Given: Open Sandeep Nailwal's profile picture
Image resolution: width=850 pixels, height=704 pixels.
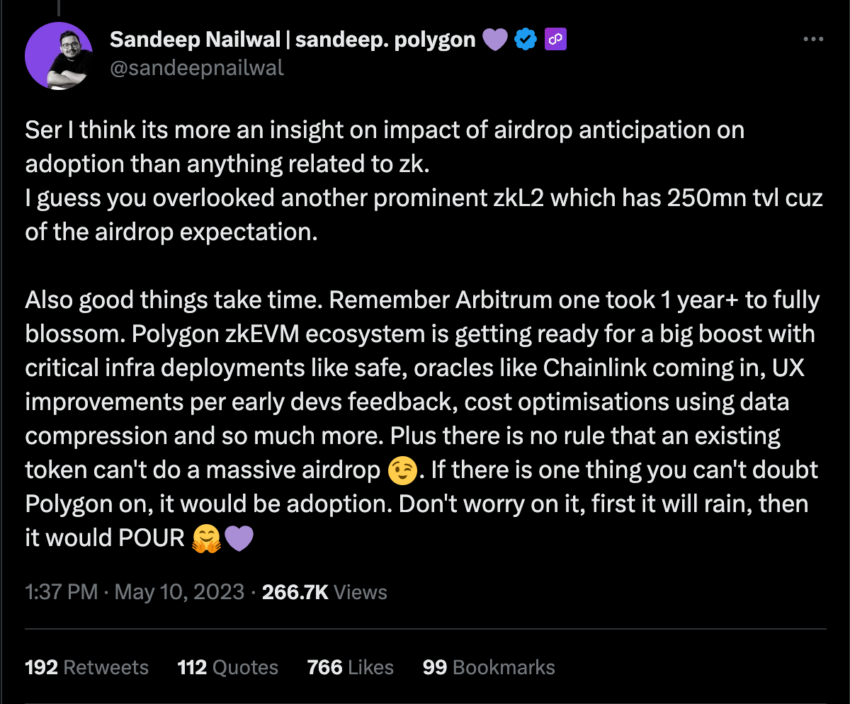Looking at the screenshot, I should point(59,56).
